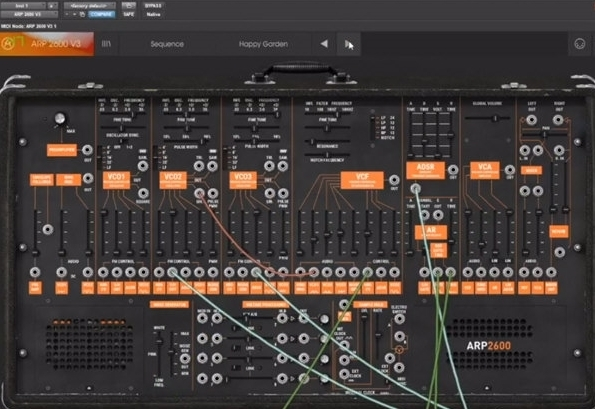Viewport: 595px width, 409px height.
Task: Click the ADSR OUT jack
Action: click(453, 170)
